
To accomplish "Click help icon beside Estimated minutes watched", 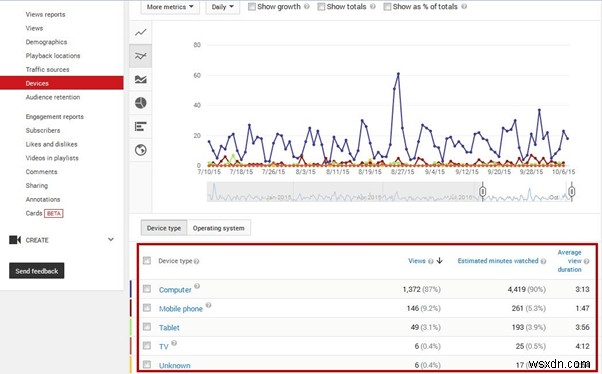I will 543,261.
